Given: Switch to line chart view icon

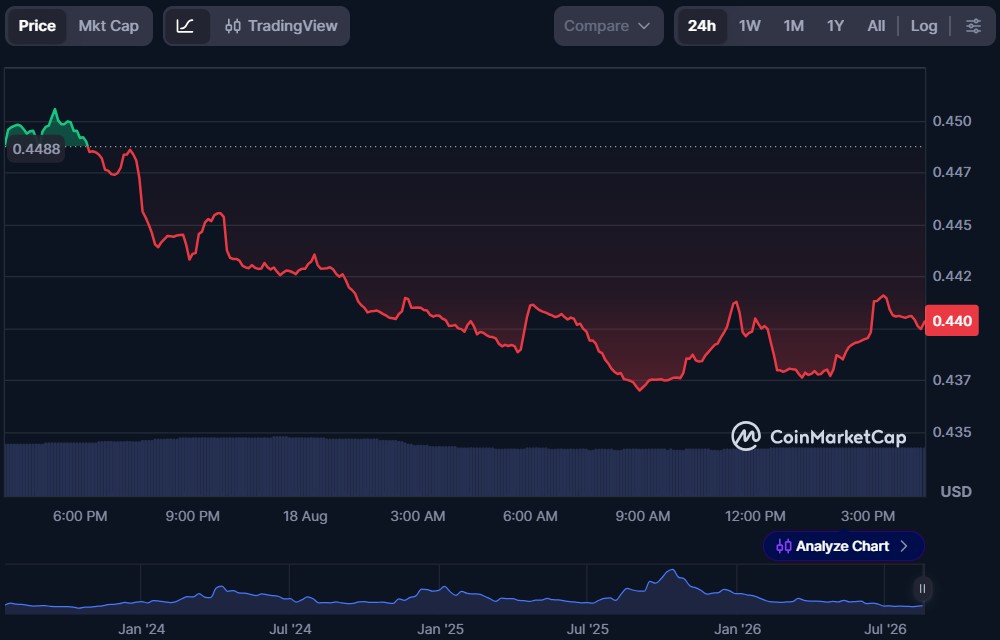Looking at the screenshot, I should click(x=186, y=26).
